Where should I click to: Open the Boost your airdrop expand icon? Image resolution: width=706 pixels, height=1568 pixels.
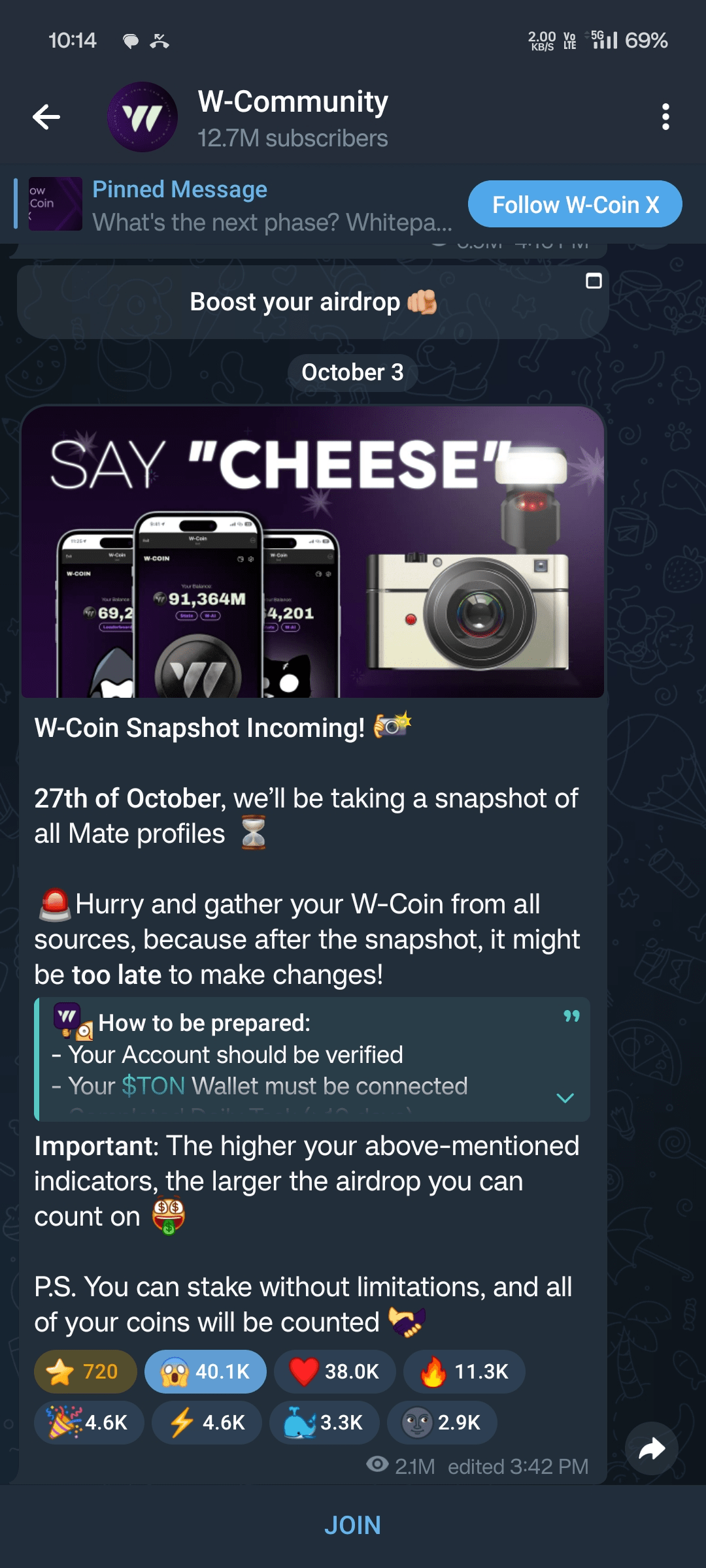(594, 281)
